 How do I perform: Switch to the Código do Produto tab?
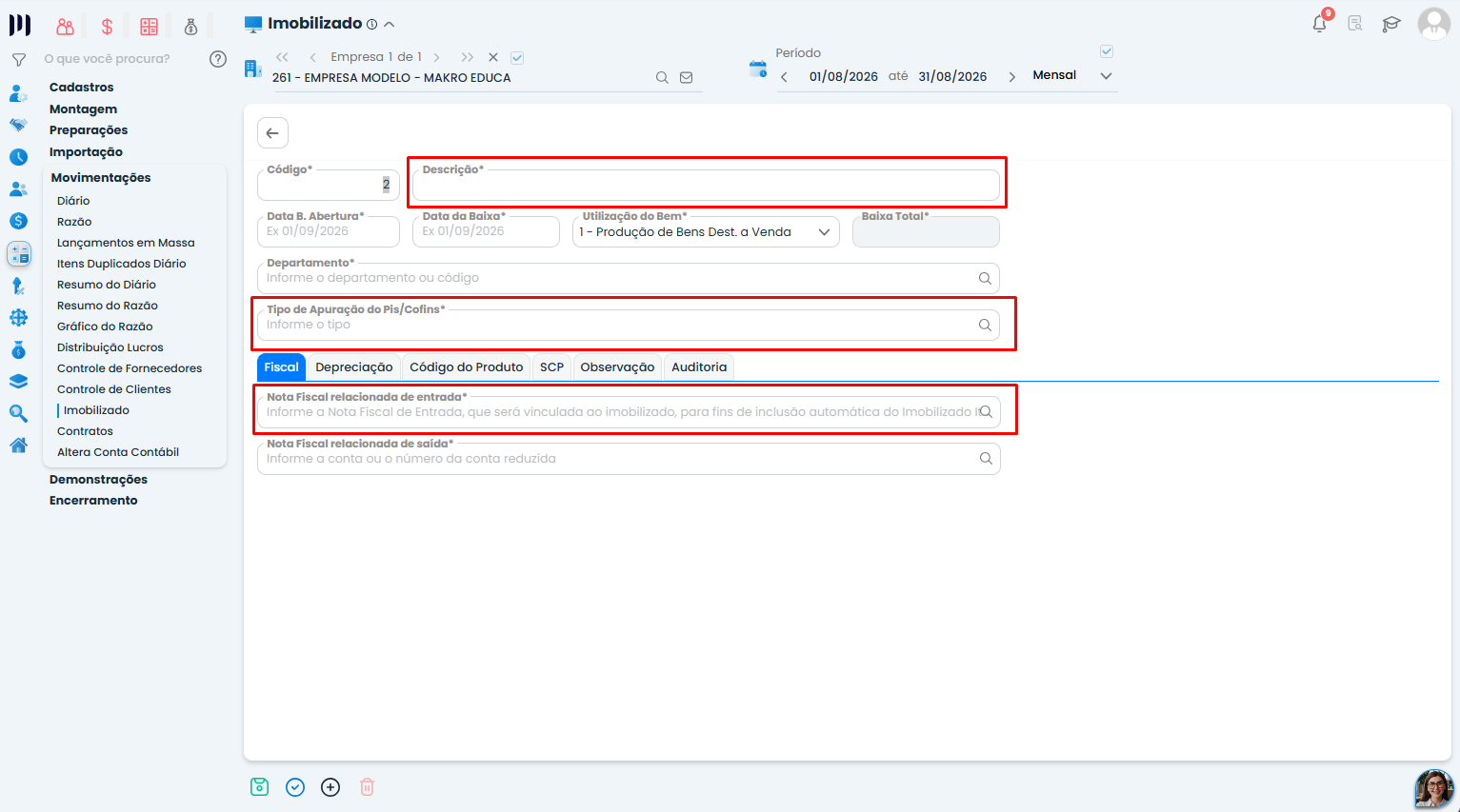[x=467, y=367]
